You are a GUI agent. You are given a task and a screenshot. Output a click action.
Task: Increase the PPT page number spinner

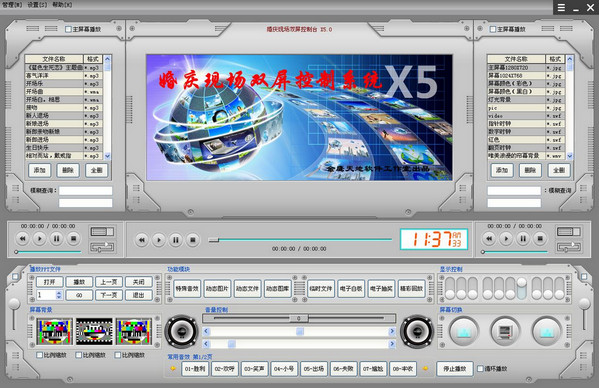pos(59,293)
